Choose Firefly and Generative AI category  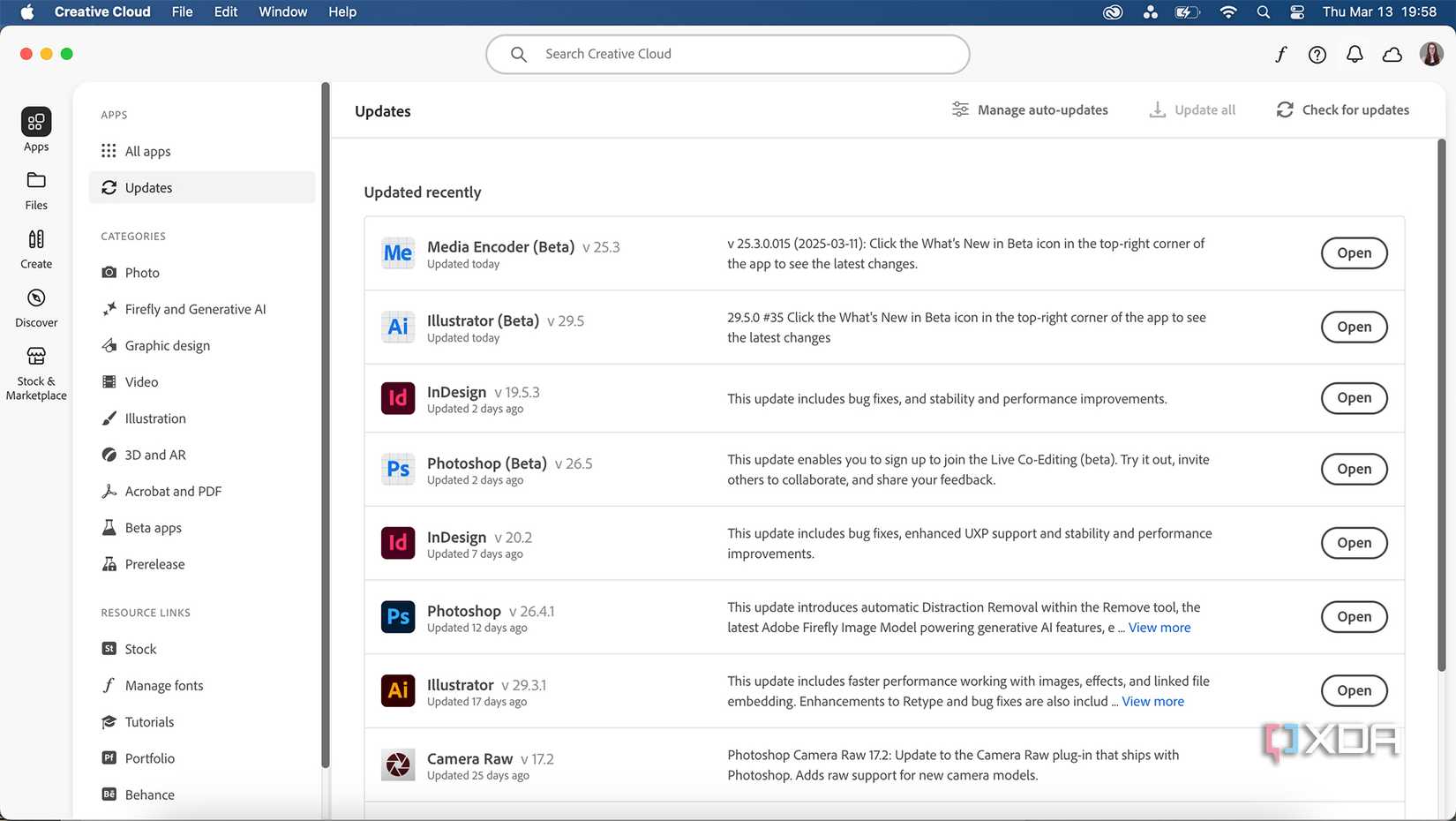pos(202,309)
